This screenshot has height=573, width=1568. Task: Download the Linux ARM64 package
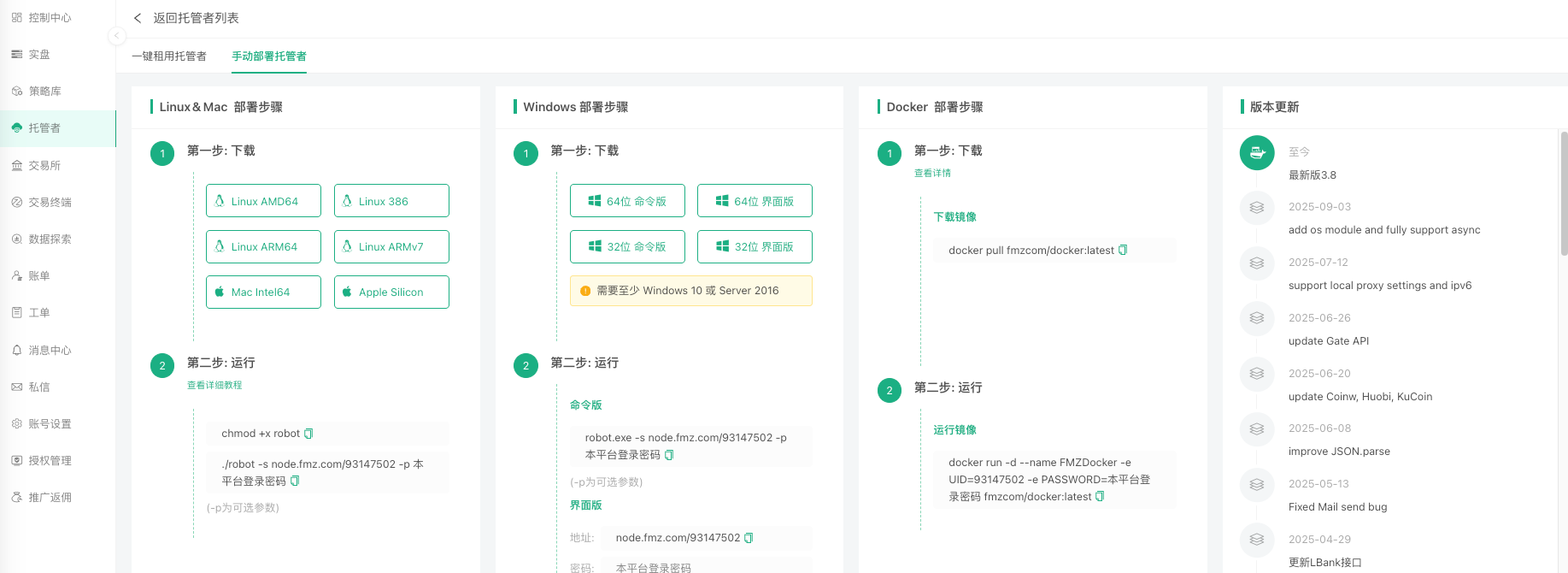click(263, 246)
